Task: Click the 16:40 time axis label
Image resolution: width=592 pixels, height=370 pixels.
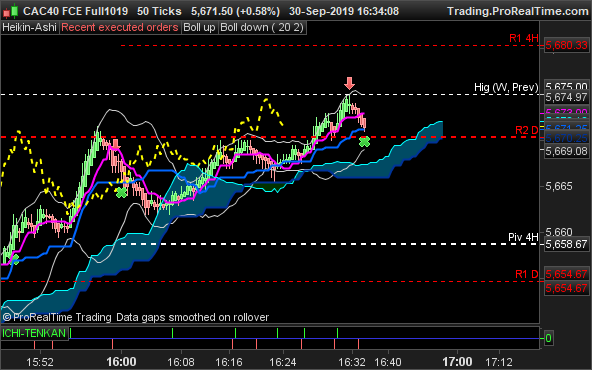Action: click(x=388, y=362)
